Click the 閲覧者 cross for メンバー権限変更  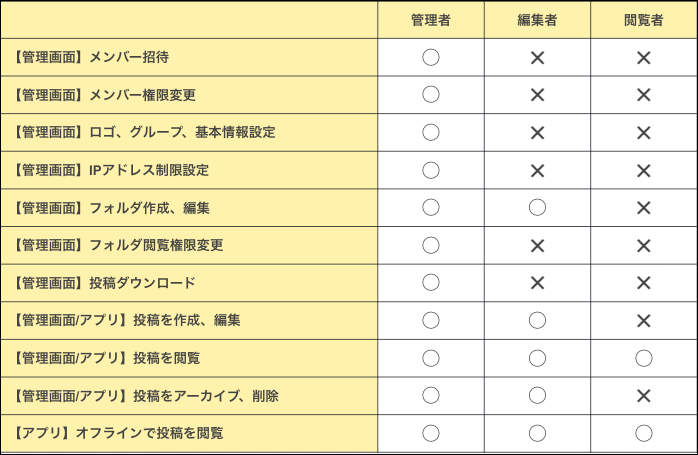pos(644,95)
